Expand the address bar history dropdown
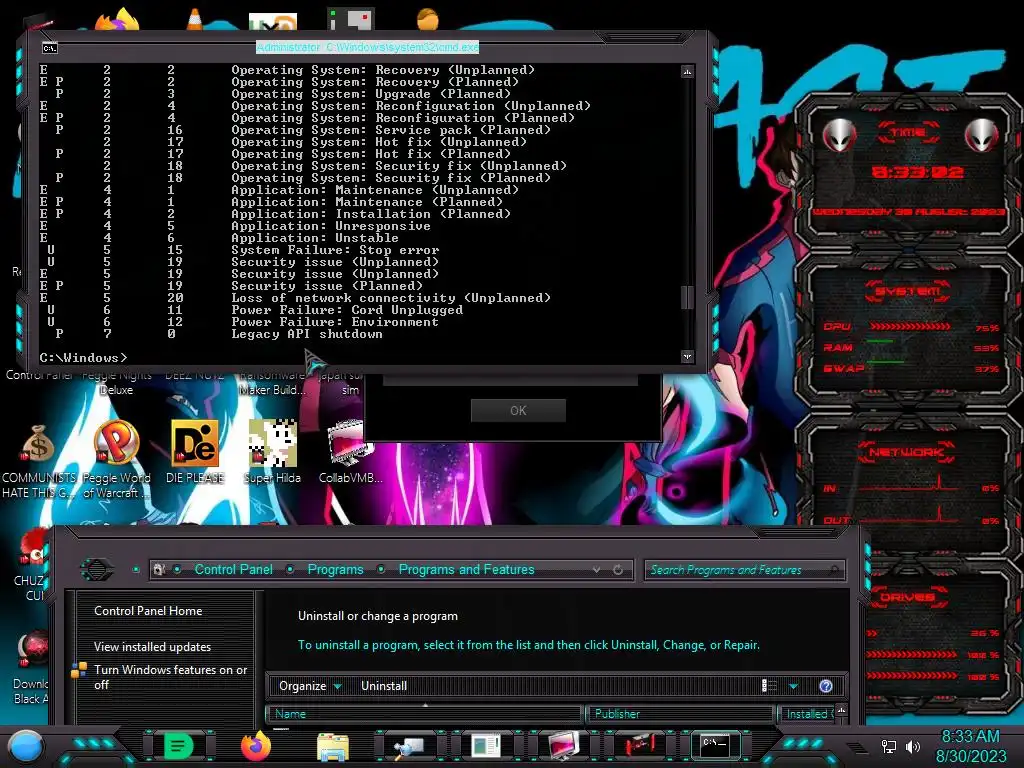The height and width of the screenshot is (768, 1024). coord(596,569)
